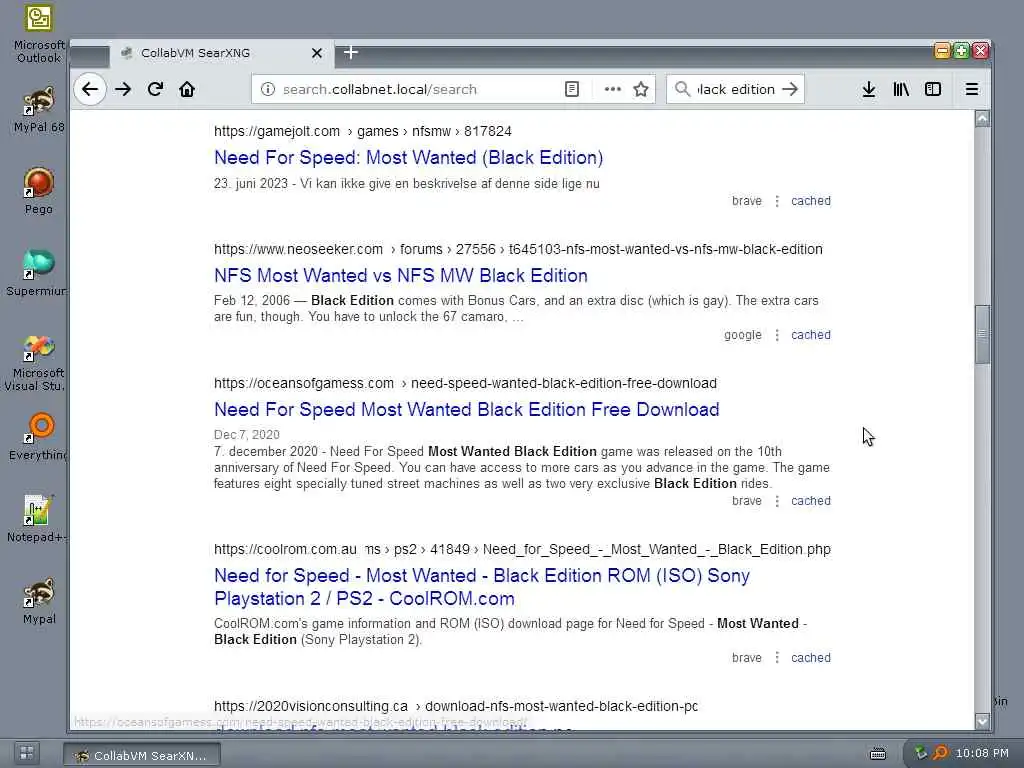
Task: Open the hamburger application menu
Action: point(972,89)
